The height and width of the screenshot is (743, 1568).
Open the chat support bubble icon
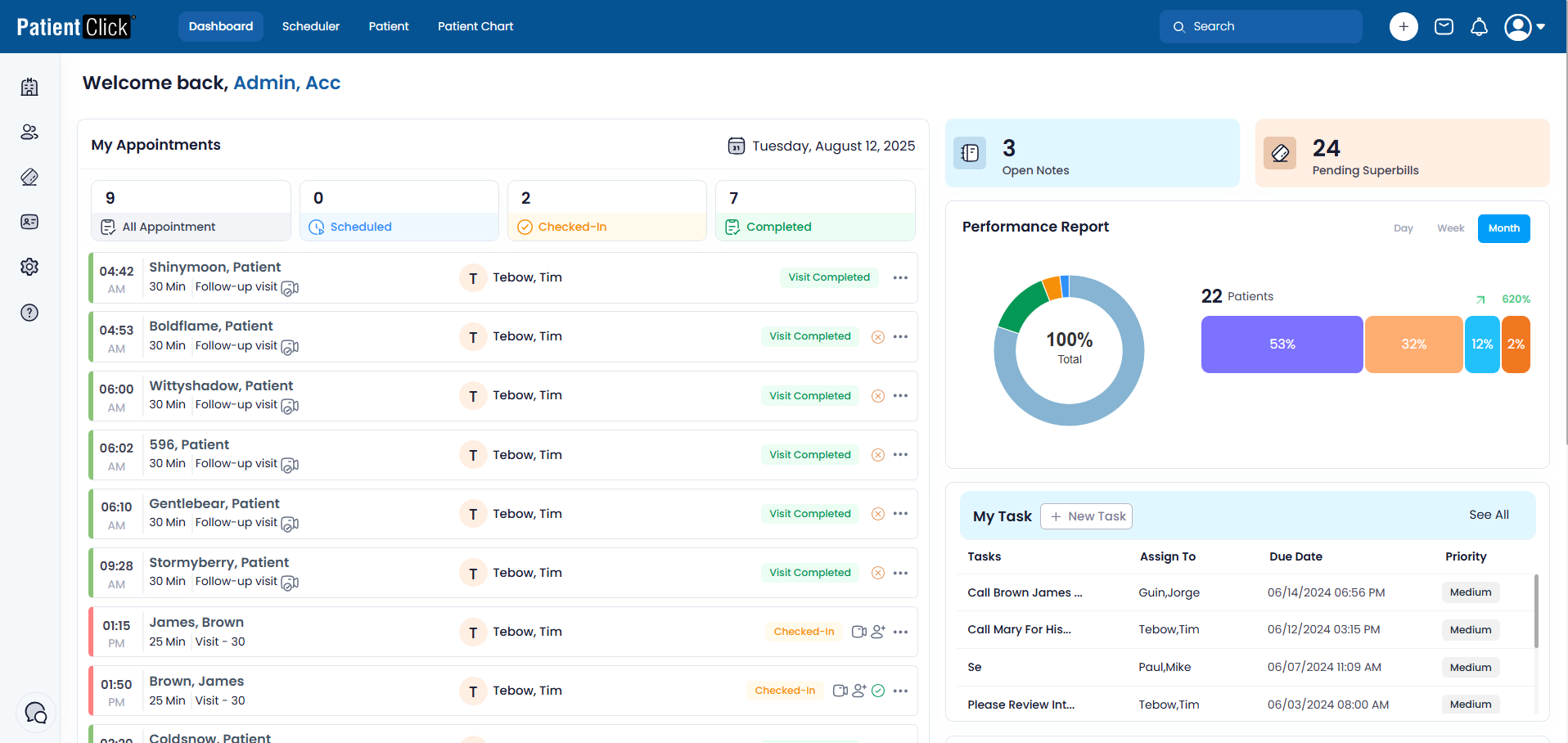36,713
